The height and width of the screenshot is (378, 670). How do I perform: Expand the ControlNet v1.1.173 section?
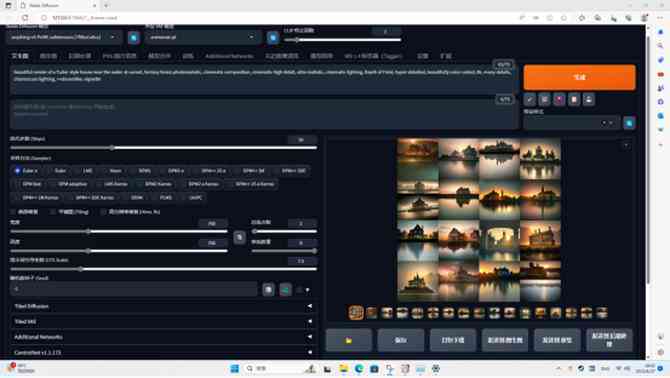click(x=163, y=352)
